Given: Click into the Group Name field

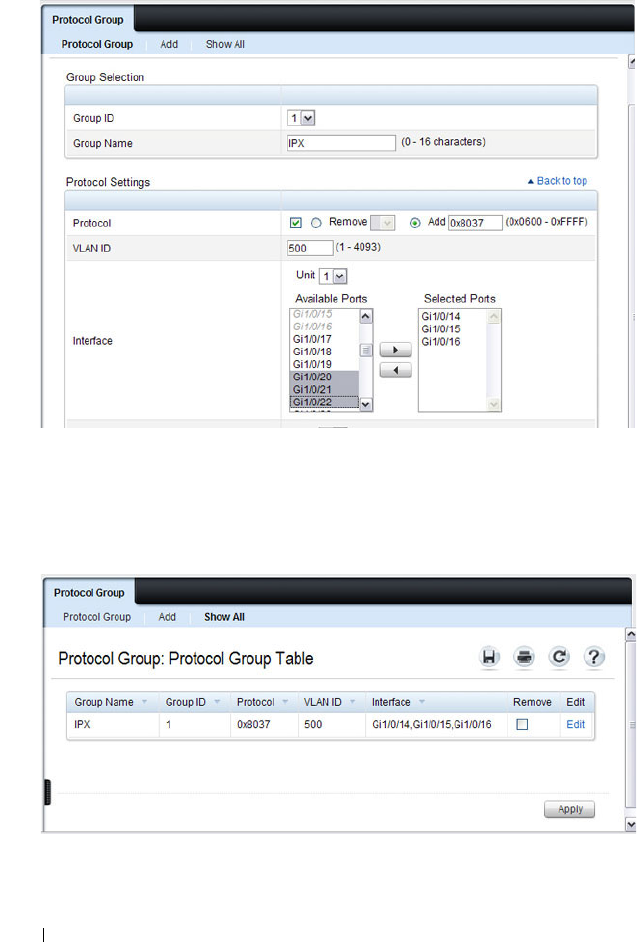Looking at the screenshot, I should click(341, 143).
